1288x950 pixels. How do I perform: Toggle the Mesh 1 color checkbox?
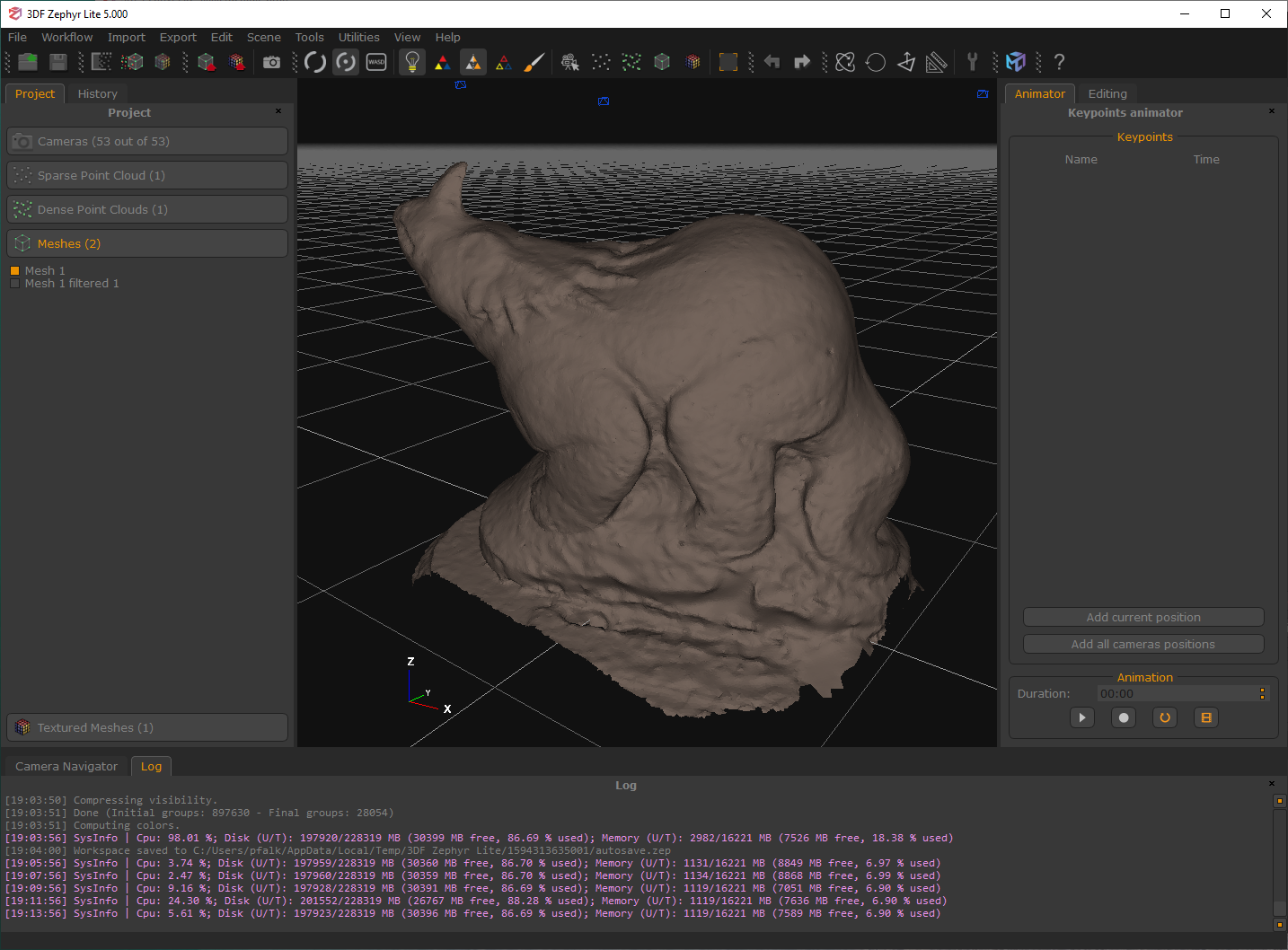[14, 269]
